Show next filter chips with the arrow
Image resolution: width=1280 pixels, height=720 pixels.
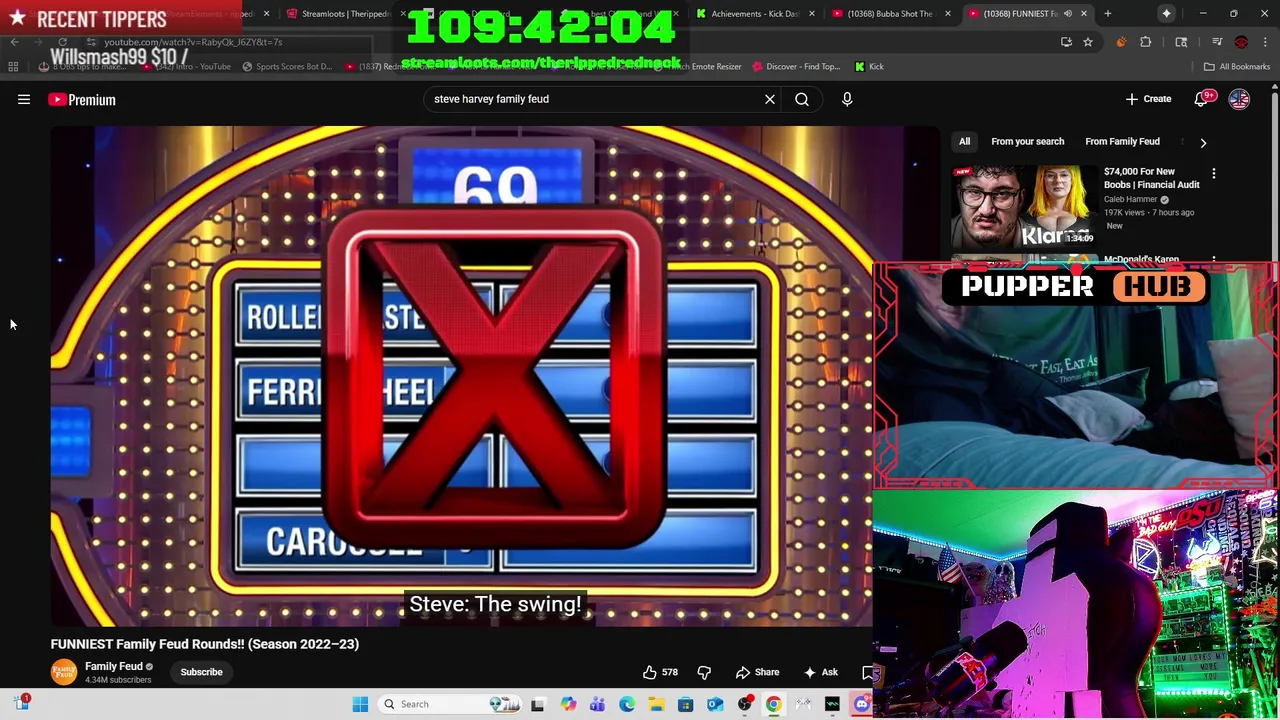pos(1203,142)
